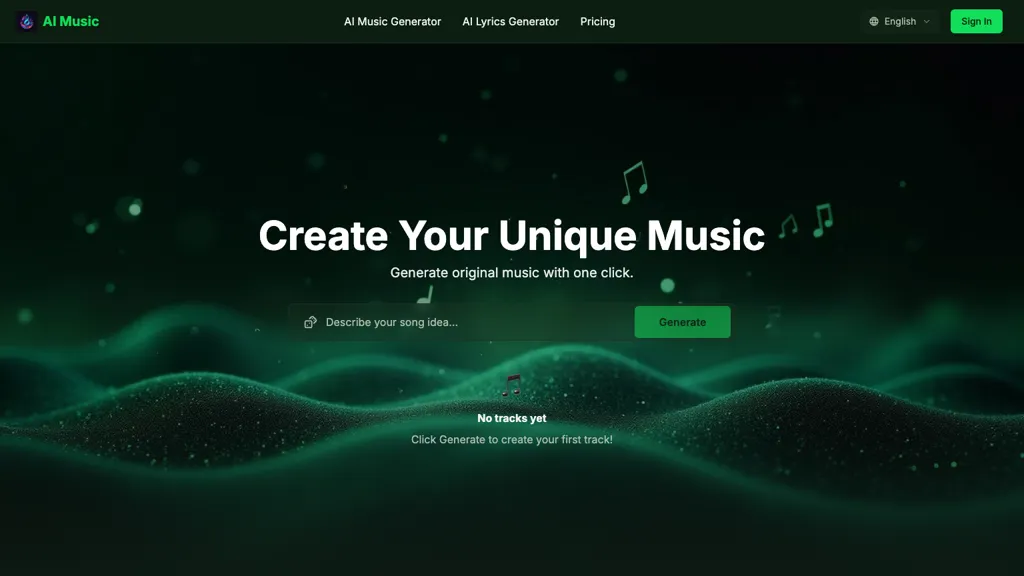Image resolution: width=1024 pixels, height=576 pixels.
Task: Expand language chevron next to English
Action: click(x=927, y=22)
